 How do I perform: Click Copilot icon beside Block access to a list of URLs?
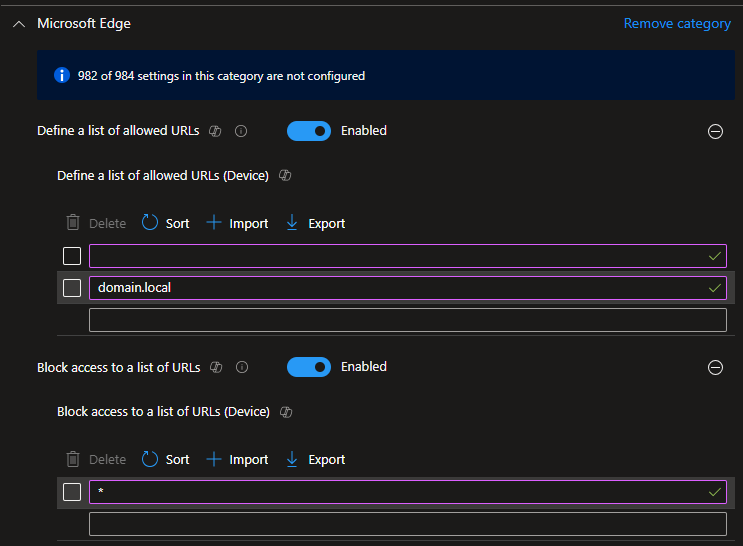click(x=216, y=367)
